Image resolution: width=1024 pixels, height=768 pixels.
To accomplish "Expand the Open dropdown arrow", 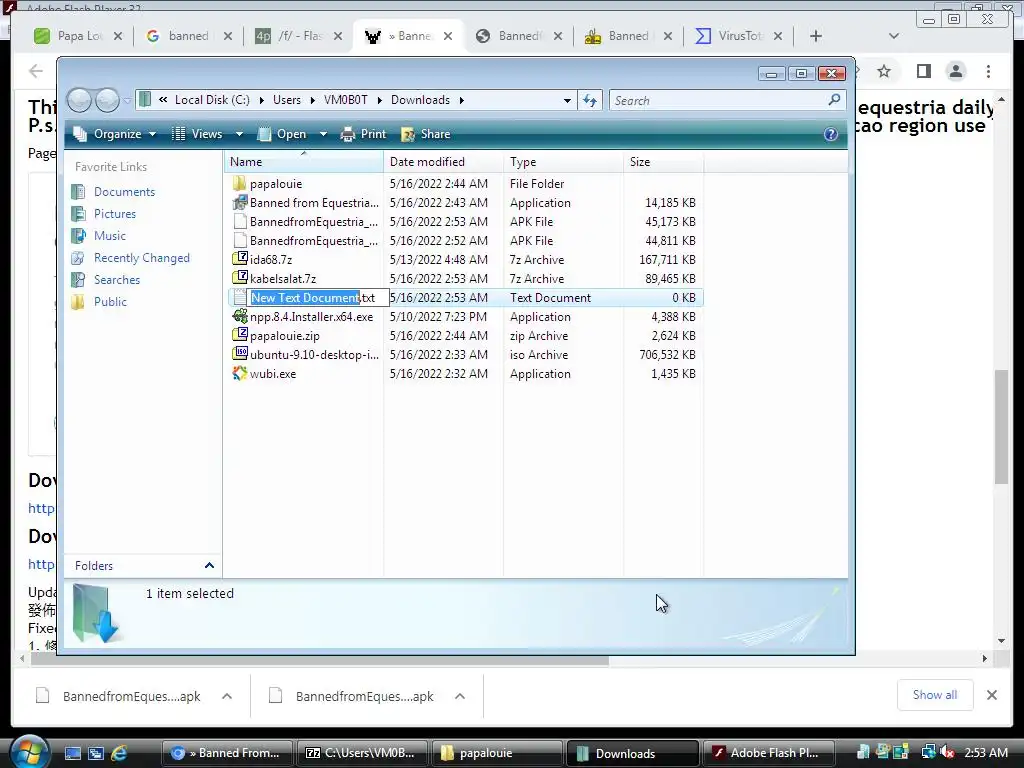I will 323,135.
